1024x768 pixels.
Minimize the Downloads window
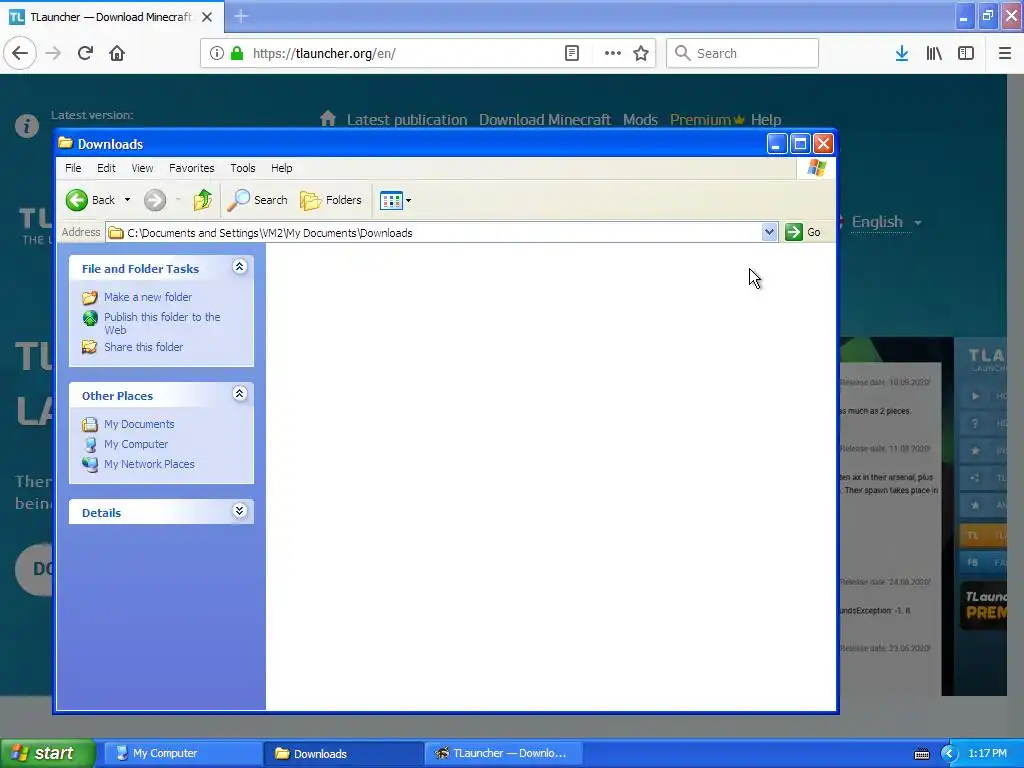click(776, 144)
